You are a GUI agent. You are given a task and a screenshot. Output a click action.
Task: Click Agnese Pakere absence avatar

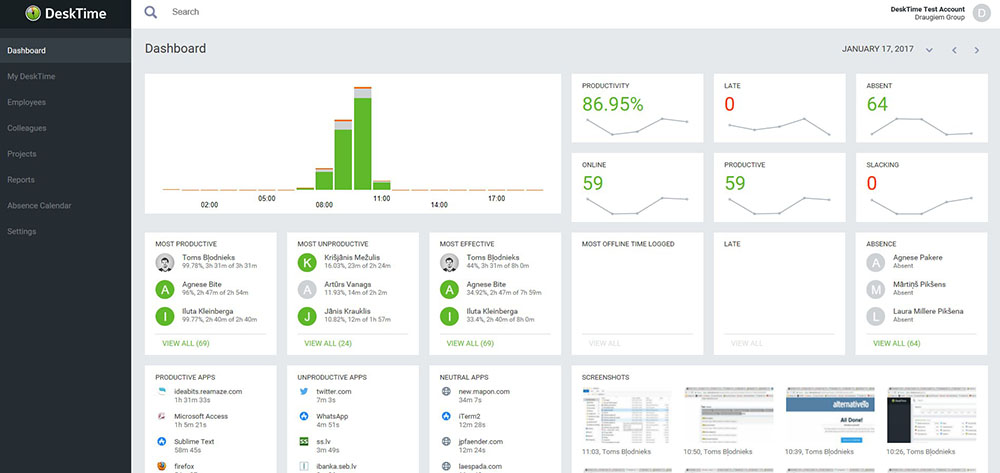pyautogui.click(x=876, y=263)
